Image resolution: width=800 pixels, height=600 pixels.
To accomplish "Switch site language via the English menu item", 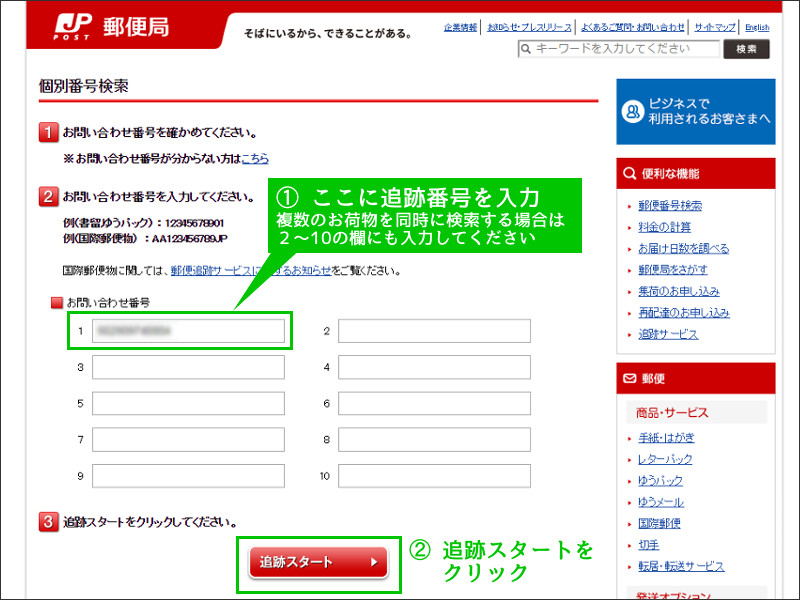I will point(757,26).
